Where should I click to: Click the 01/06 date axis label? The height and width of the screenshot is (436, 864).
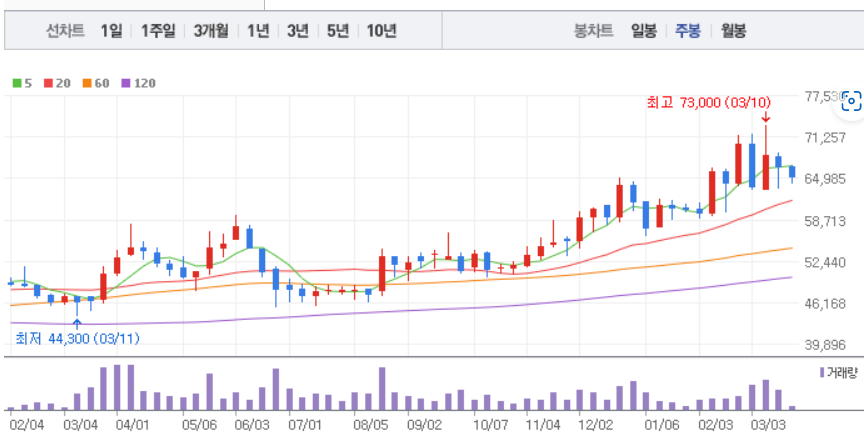point(662,426)
